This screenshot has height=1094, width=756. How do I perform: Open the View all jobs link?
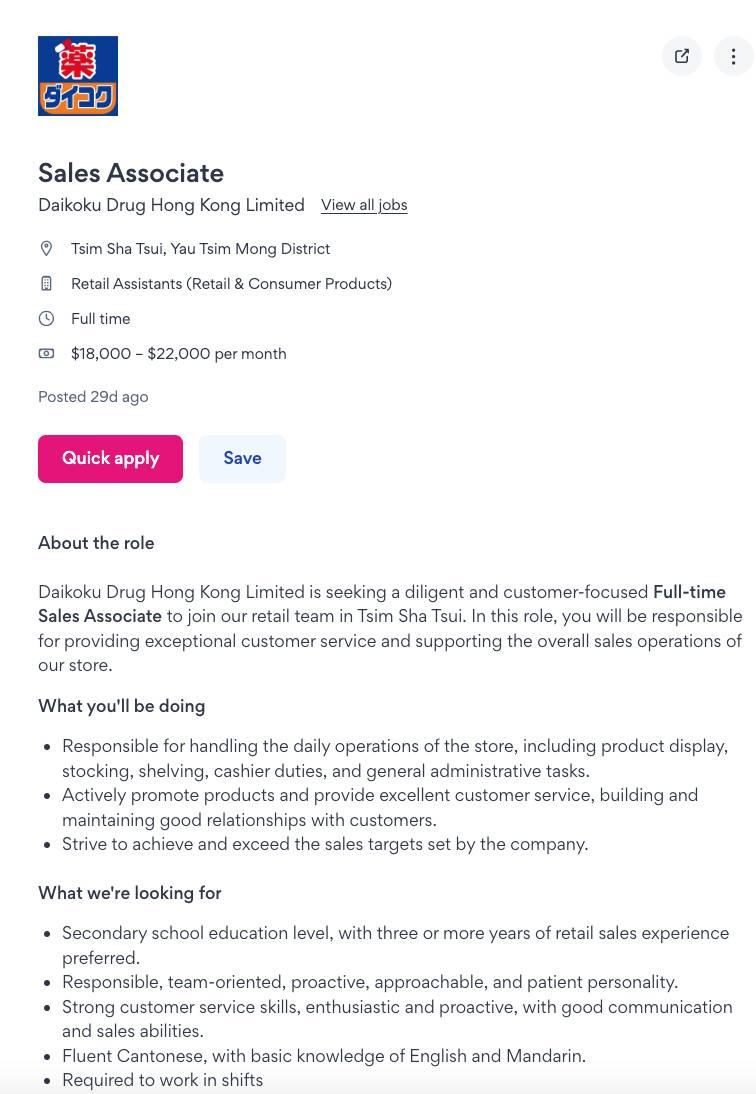pyautogui.click(x=364, y=205)
